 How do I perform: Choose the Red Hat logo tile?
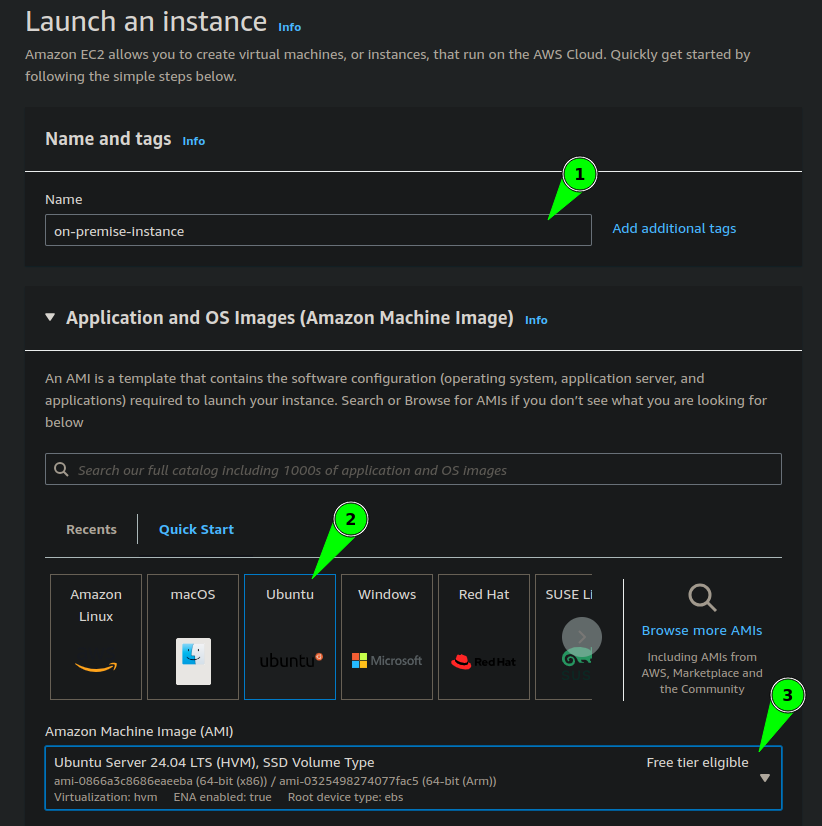click(x=484, y=637)
